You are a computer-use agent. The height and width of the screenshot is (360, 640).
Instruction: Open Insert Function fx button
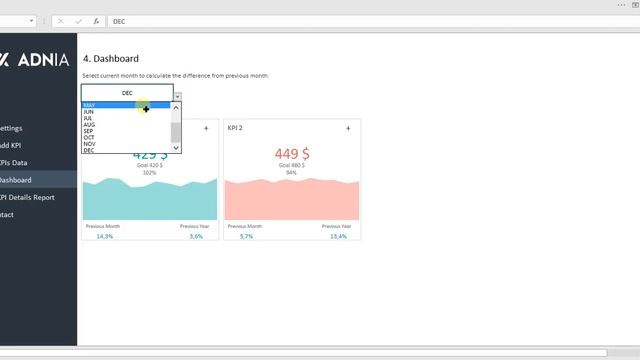(96, 21)
